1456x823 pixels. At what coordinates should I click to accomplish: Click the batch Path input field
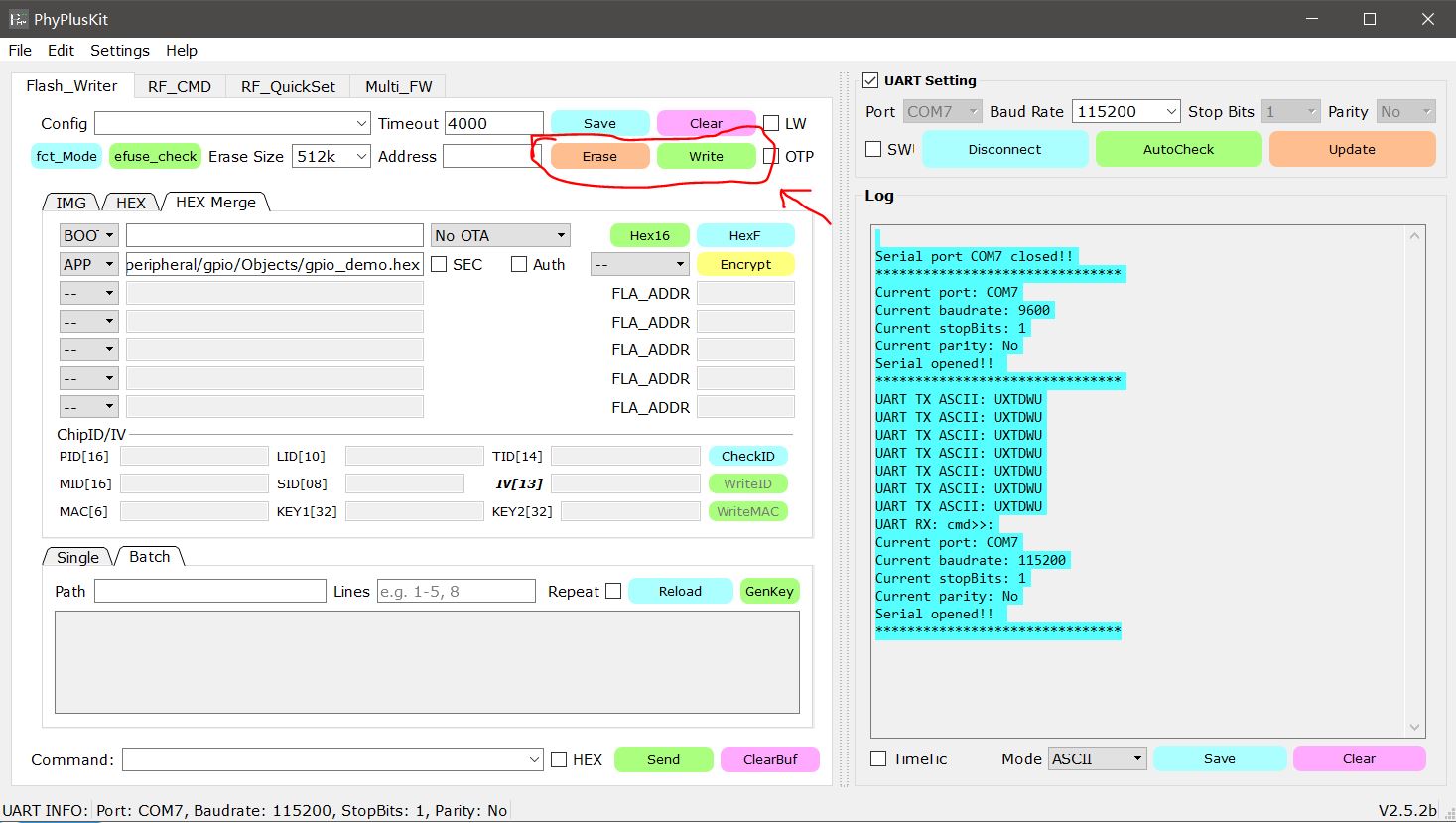point(209,591)
